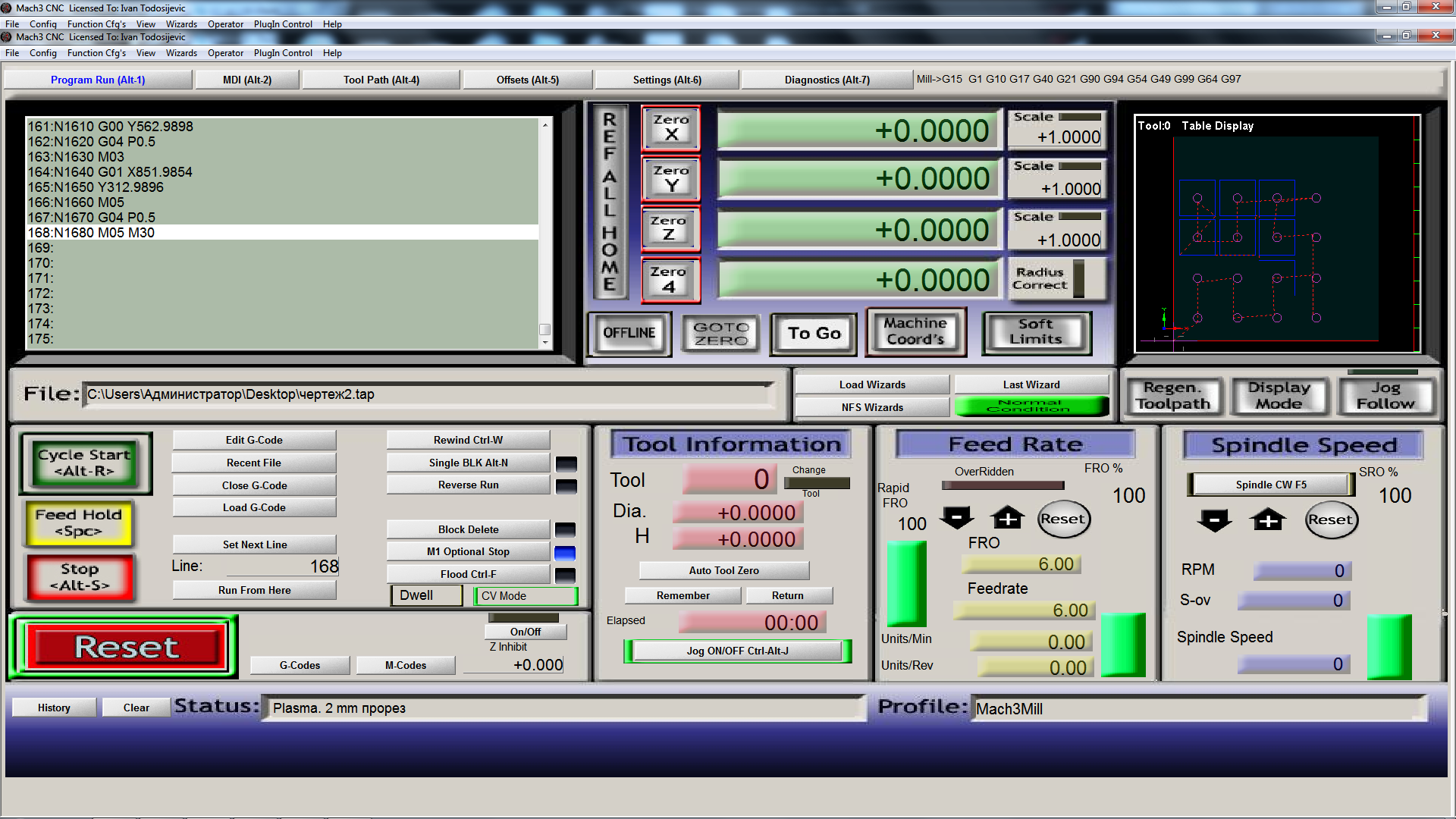Viewport: 1456px width, 819px height.
Task: Reset the Feed Rate override
Action: coord(1062,519)
